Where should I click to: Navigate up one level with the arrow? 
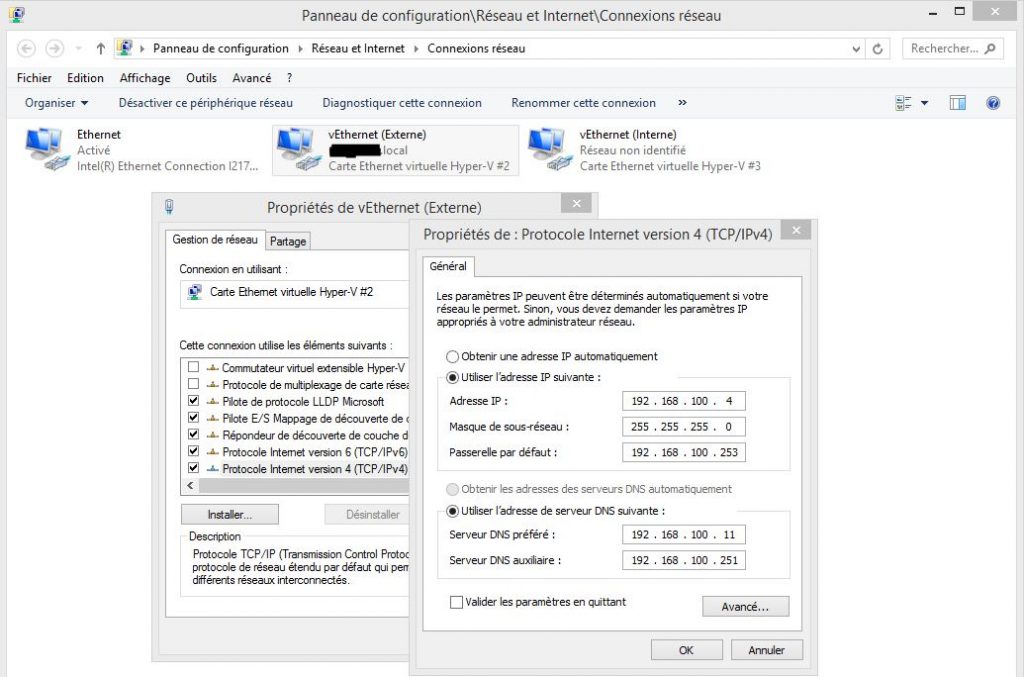pyautogui.click(x=100, y=48)
